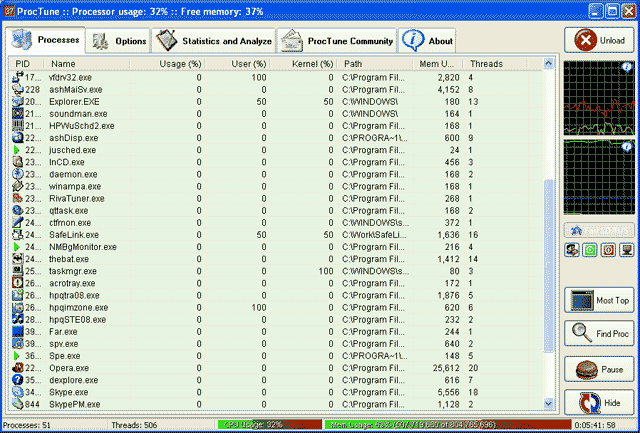640x433 pixels.
Task: Open the Statistics and Analyze tab
Action: tap(213, 40)
